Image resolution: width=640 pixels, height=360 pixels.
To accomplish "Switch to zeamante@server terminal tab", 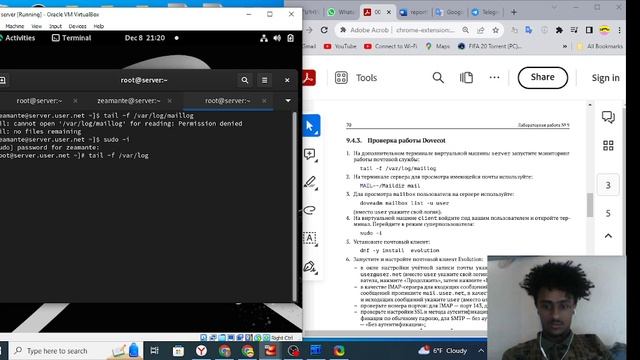I will 129,100.
